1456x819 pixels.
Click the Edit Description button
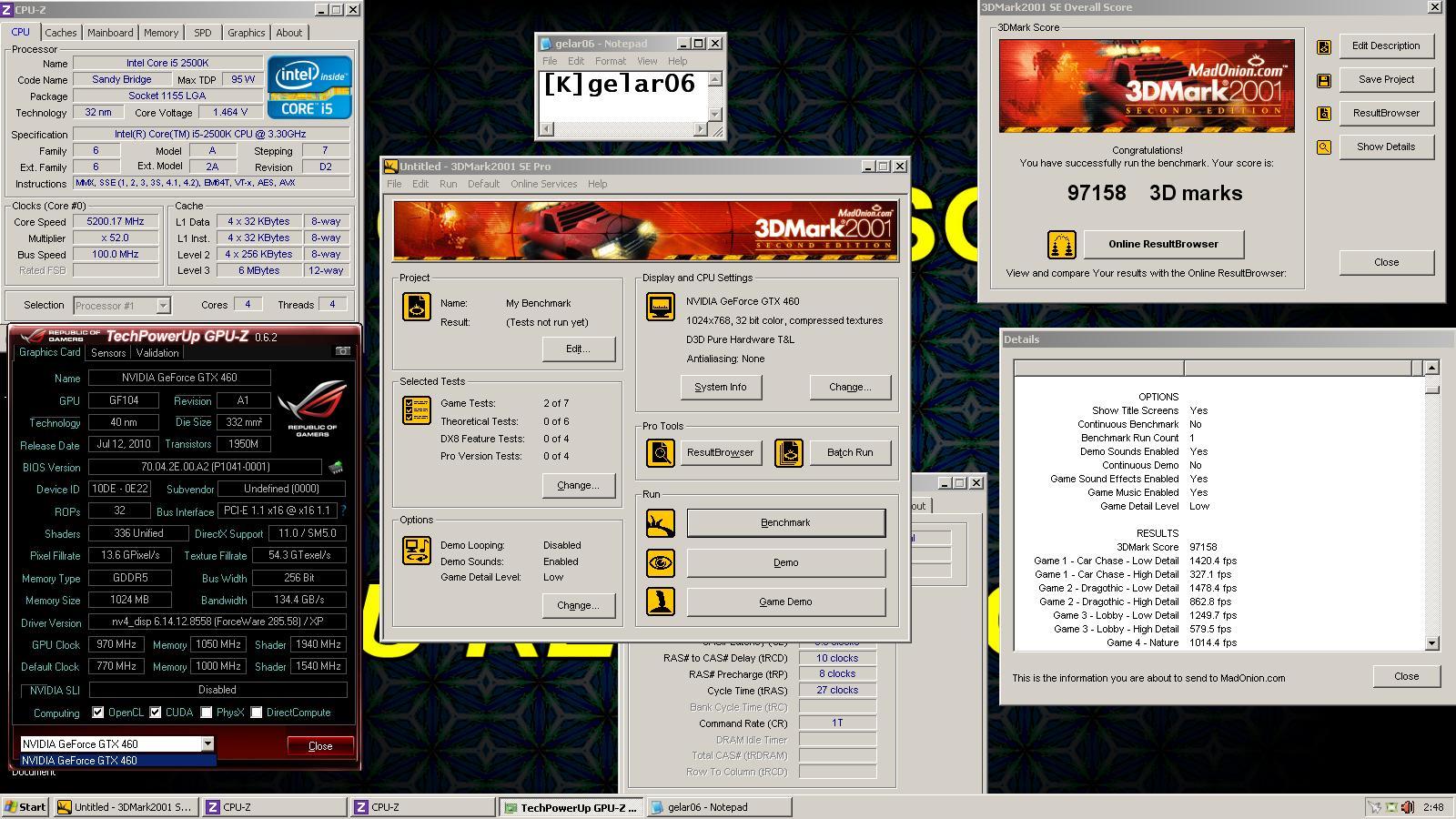click(1386, 46)
